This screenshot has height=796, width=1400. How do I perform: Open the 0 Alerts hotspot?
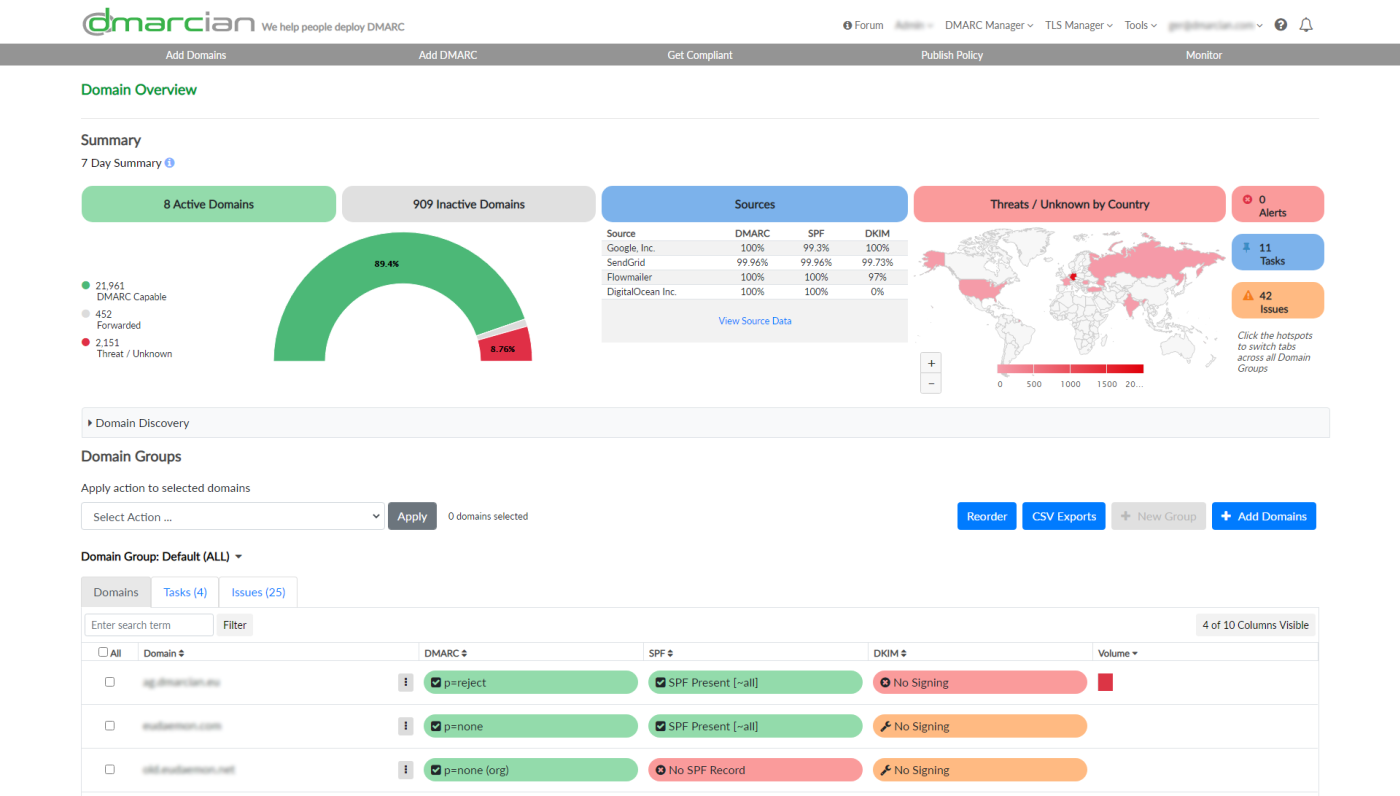(1278, 204)
